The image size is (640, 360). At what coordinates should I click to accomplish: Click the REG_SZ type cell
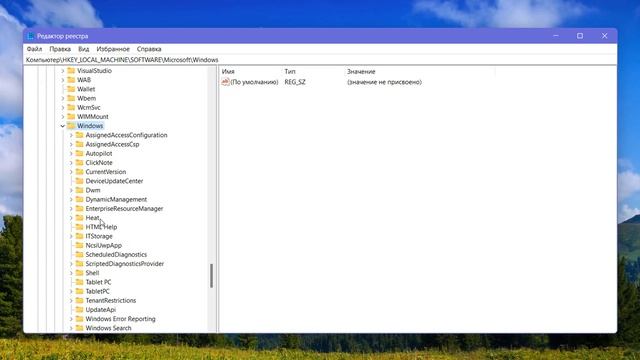click(x=295, y=82)
